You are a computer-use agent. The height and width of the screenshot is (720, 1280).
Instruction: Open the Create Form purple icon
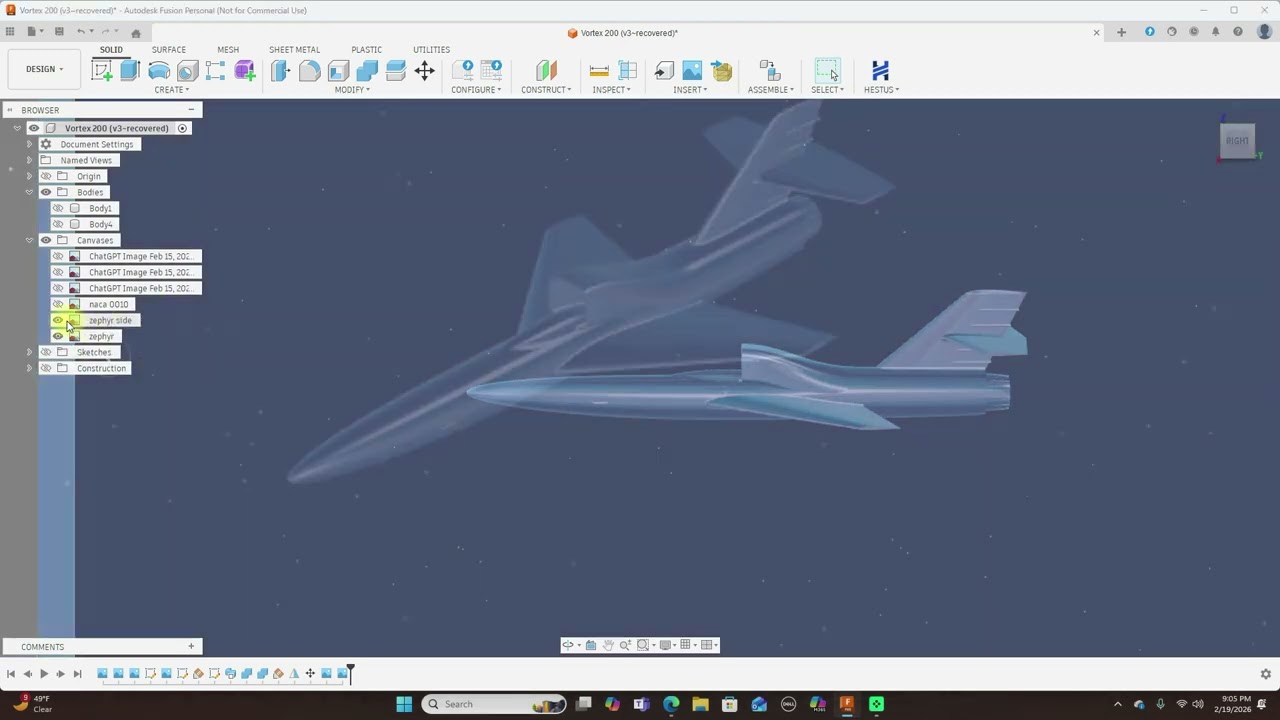[245, 70]
